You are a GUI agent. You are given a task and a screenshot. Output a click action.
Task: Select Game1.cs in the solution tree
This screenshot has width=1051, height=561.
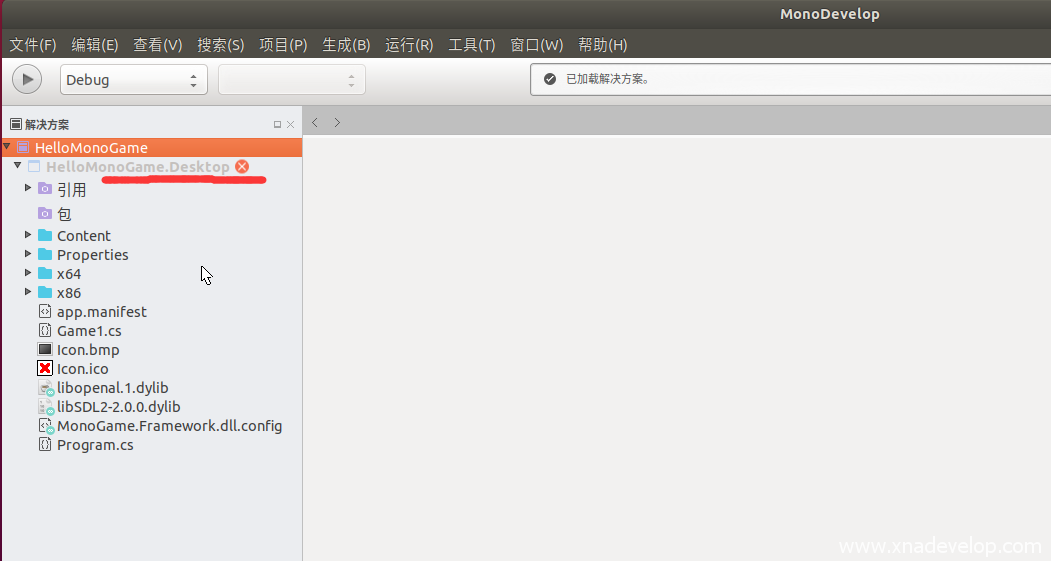[x=89, y=331]
